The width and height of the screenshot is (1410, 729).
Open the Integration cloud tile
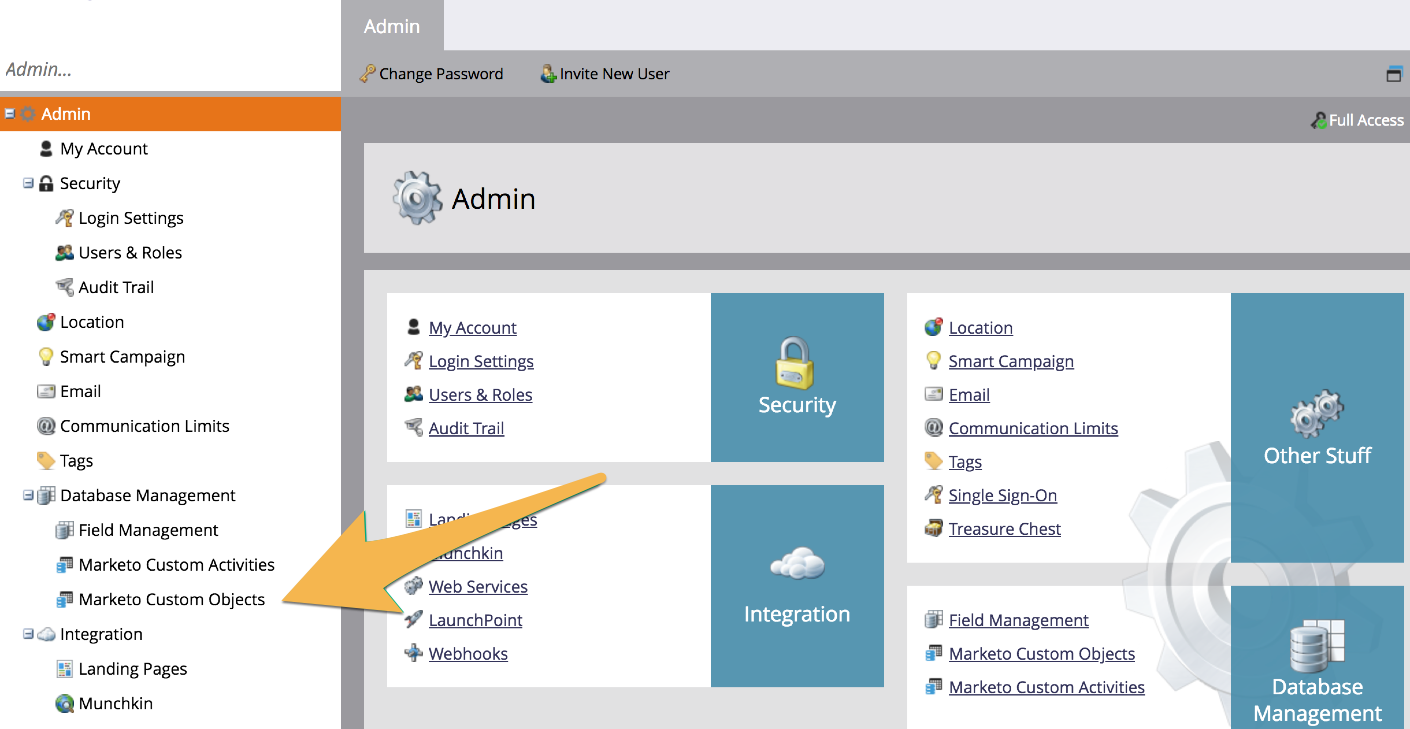(x=797, y=586)
